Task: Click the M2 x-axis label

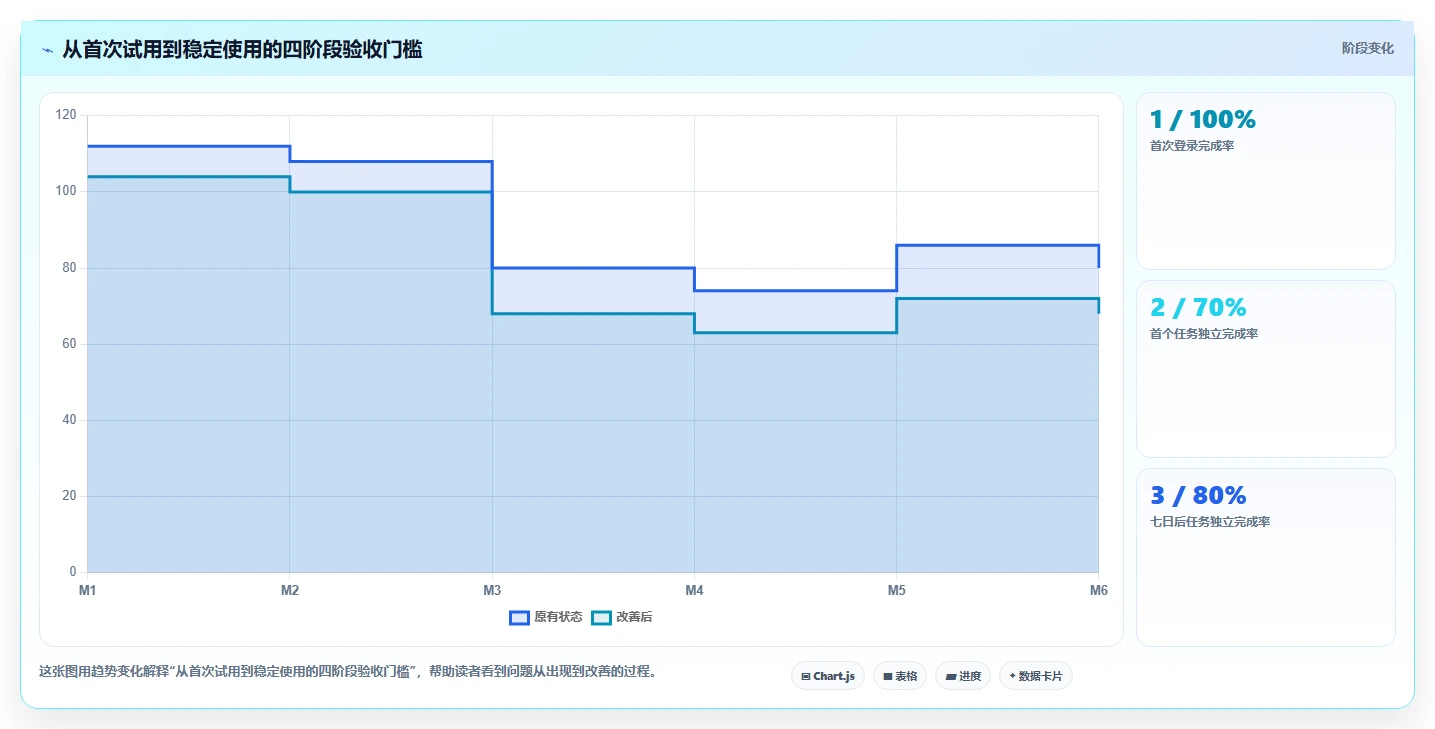Action: [290, 591]
